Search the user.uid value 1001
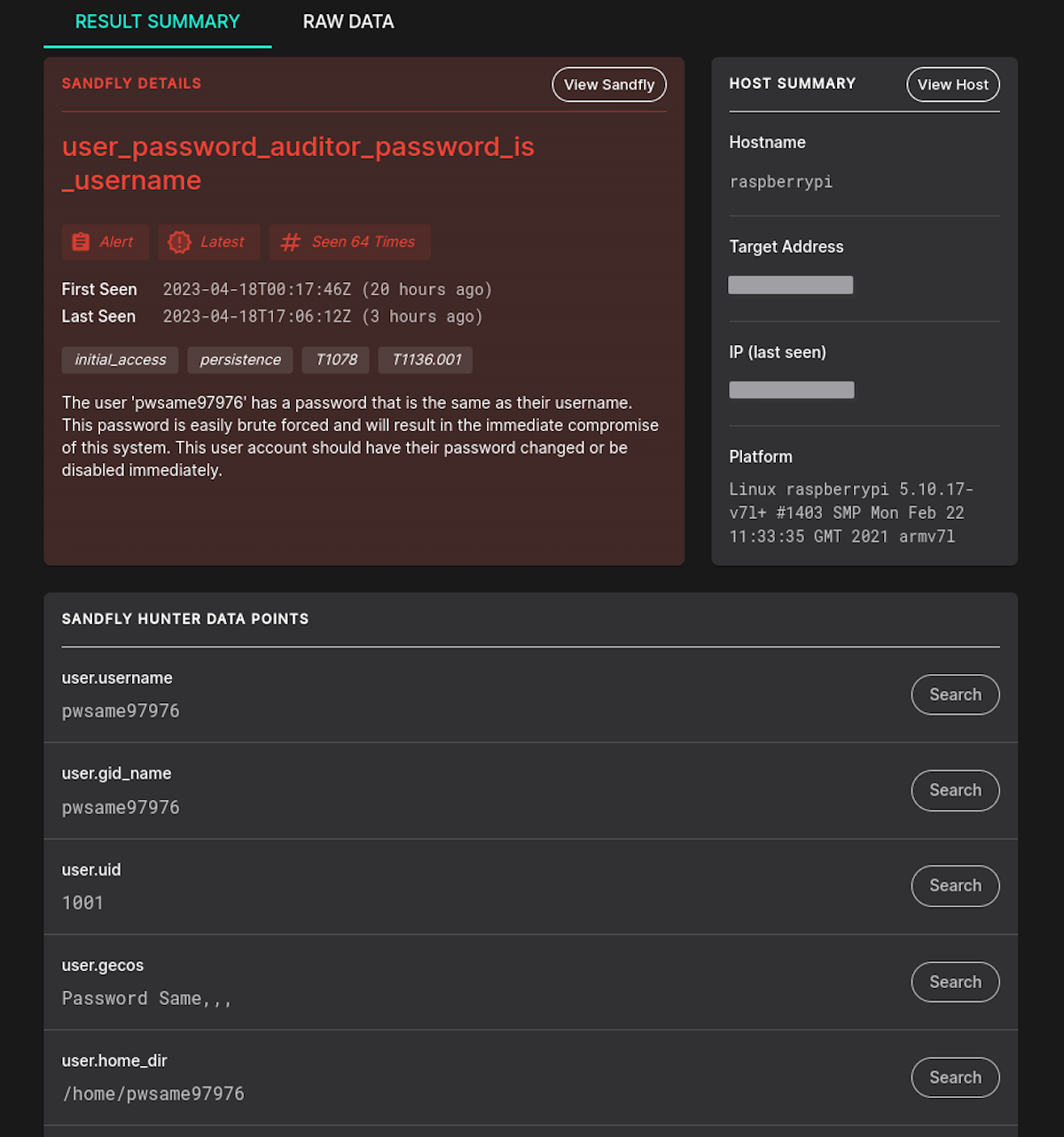Screen dimensions: 1064x1137 [955, 885]
